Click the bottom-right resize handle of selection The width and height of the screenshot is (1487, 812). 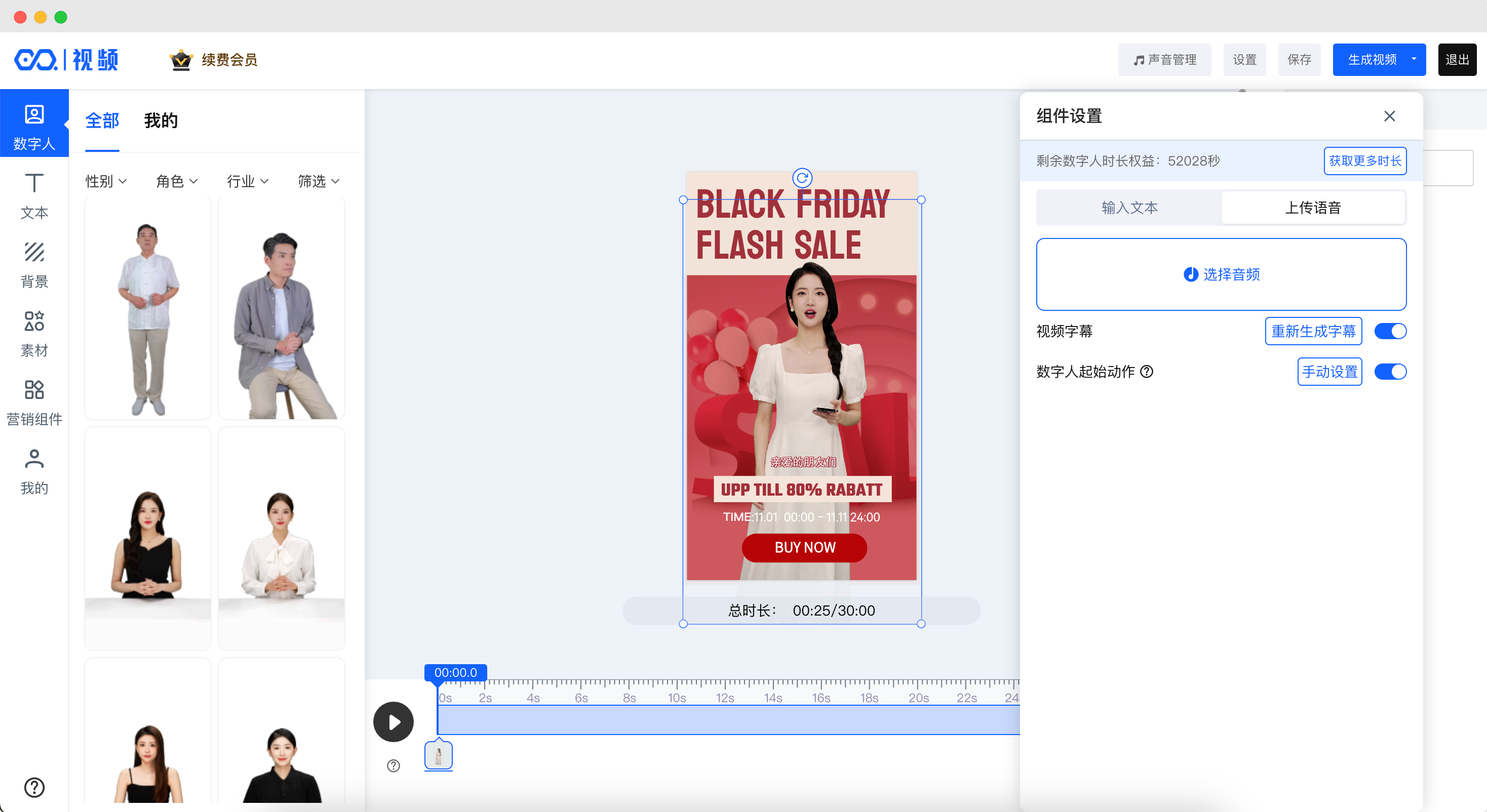tap(921, 623)
